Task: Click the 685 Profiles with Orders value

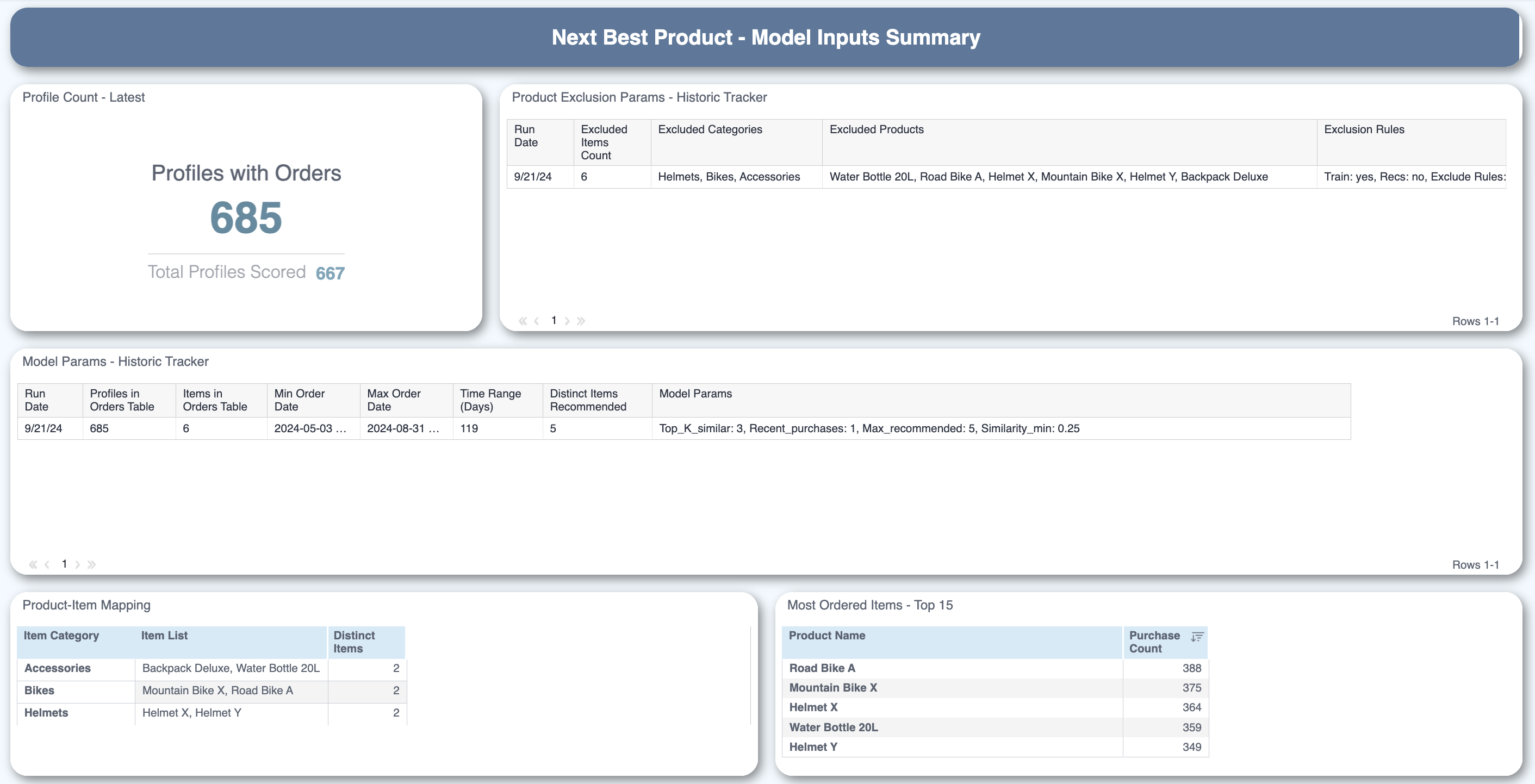Action: pyautogui.click(x=246, y=218)
